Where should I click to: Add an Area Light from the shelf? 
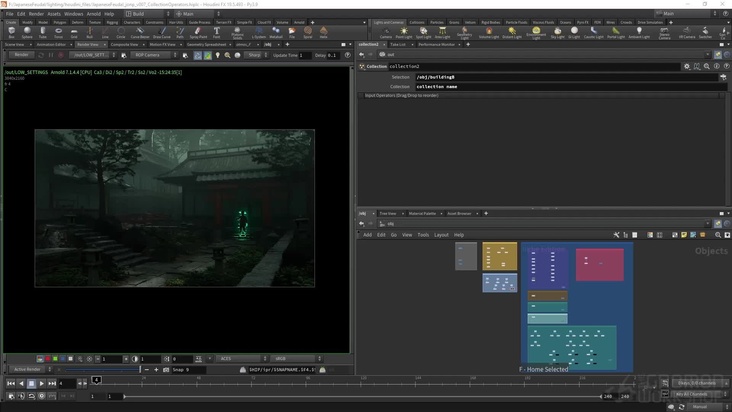[x=442, y=33]
